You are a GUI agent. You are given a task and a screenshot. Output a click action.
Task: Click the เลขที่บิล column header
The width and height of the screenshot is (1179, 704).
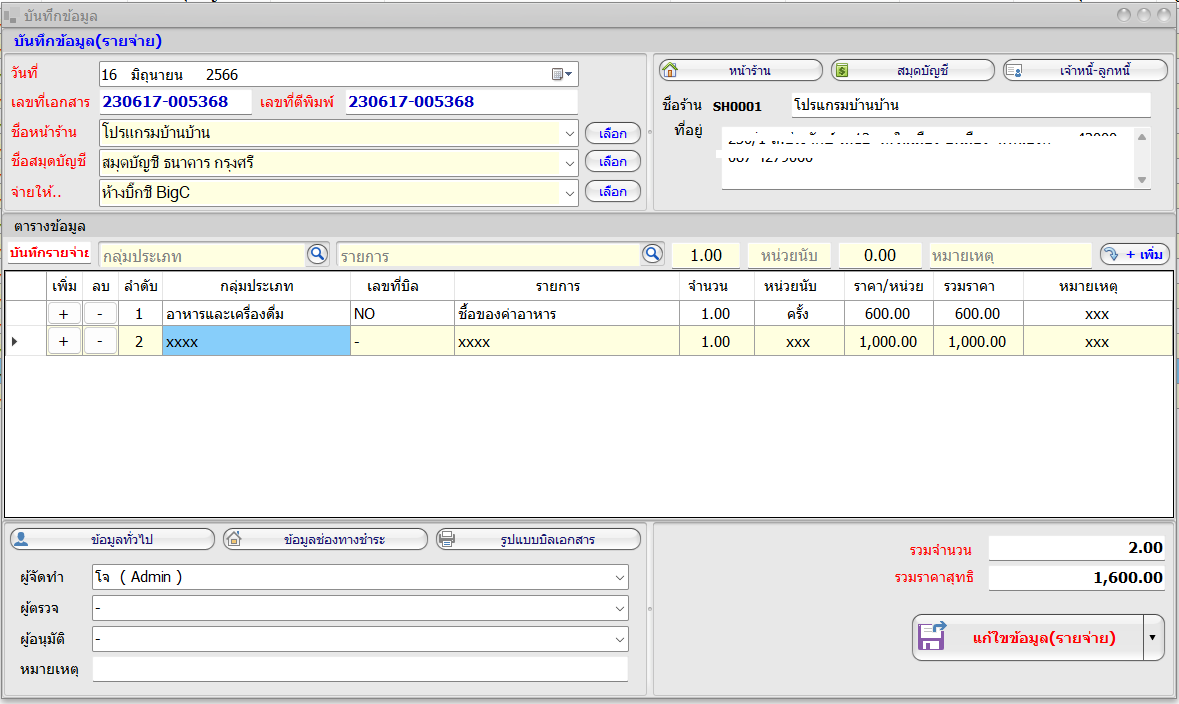coord(402,287)
